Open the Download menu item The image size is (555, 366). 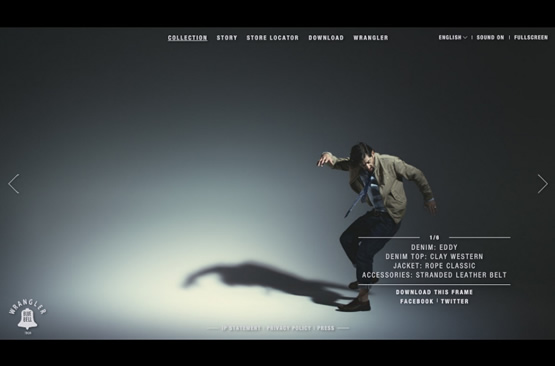click(x=326, y=38)
